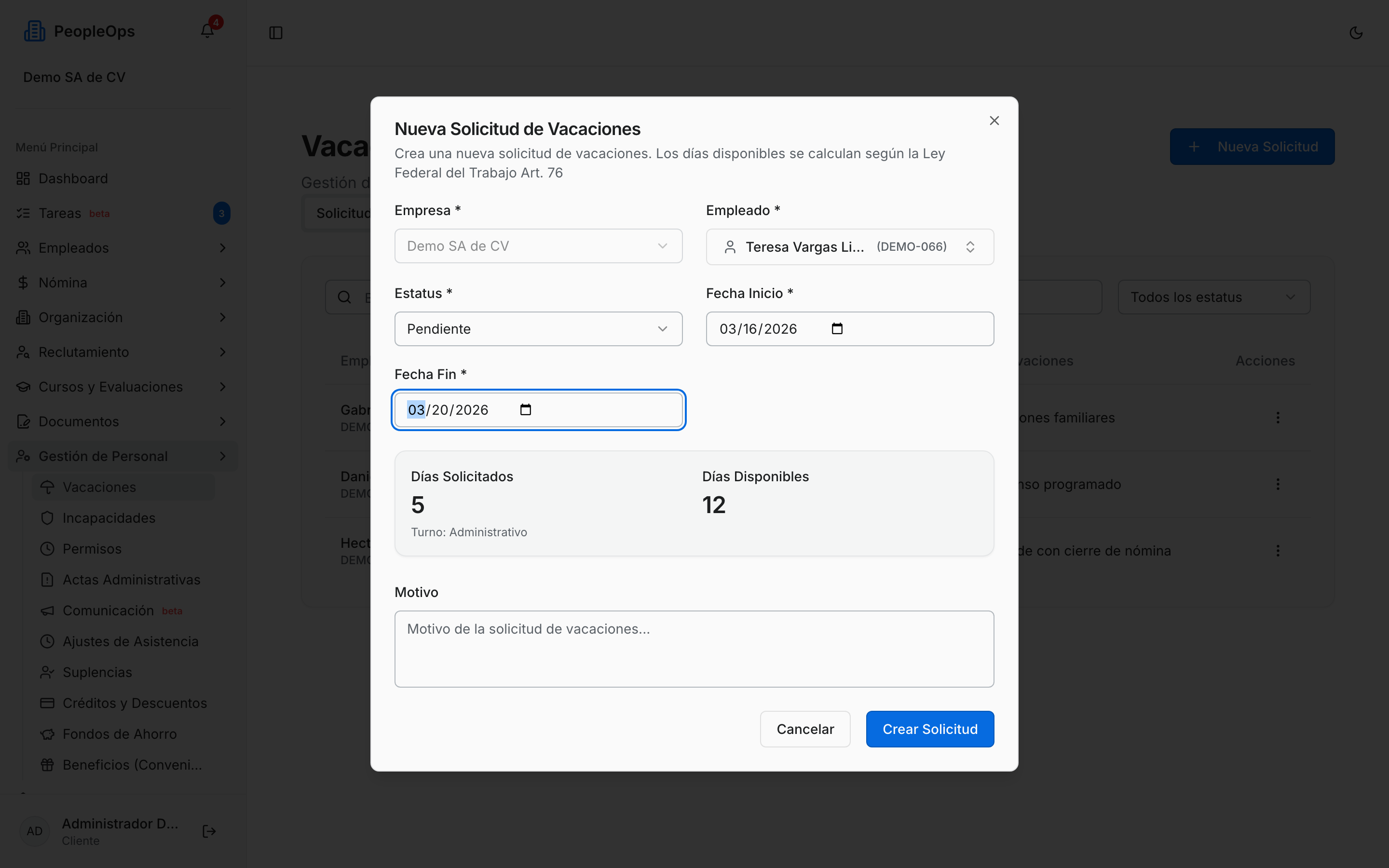The image size is (1389, 868).
Task: Click the Tareas badge showing 3
Action: coord(221,214)
